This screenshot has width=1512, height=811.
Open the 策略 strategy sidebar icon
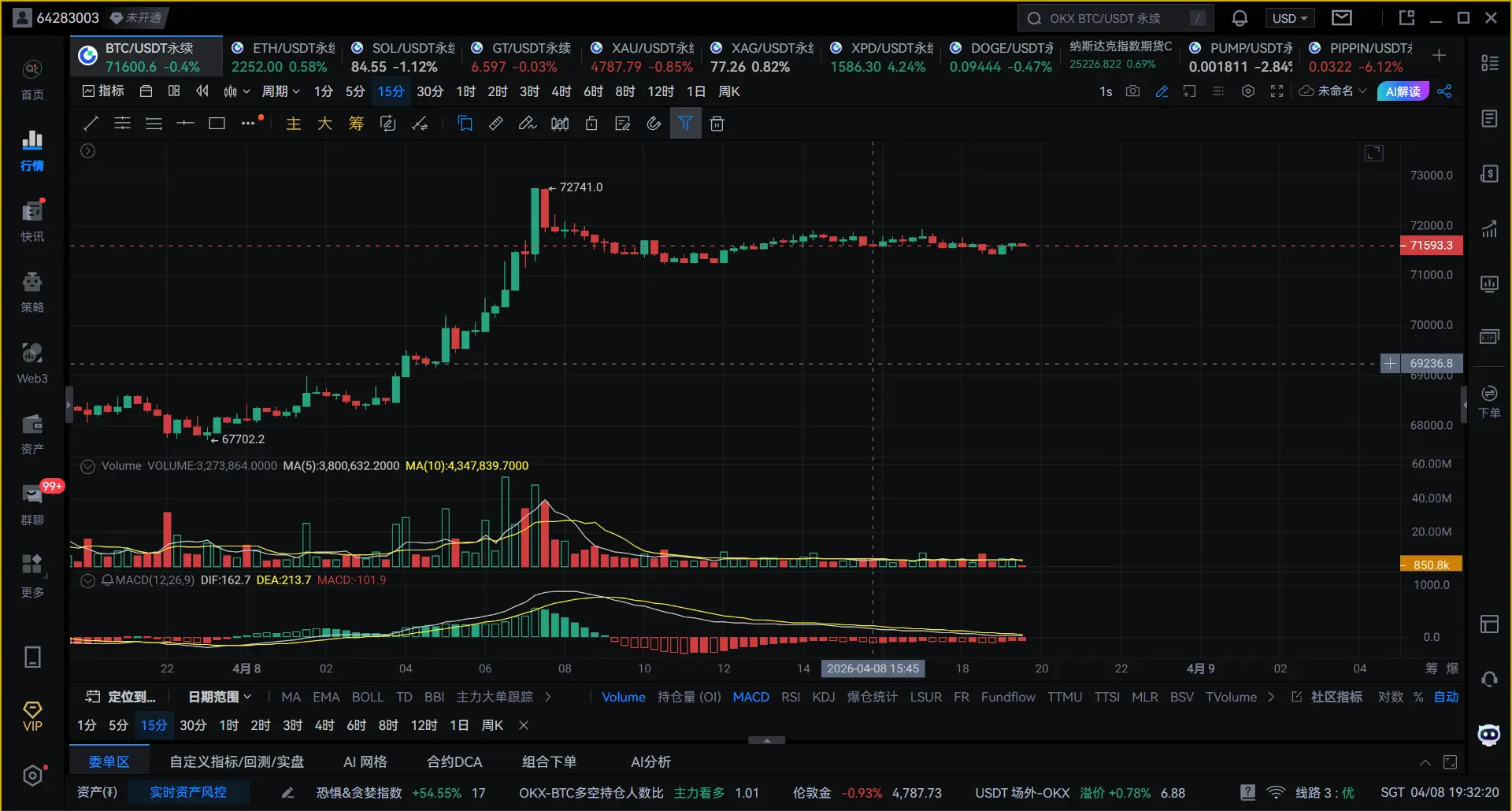[x=32, y=292]
